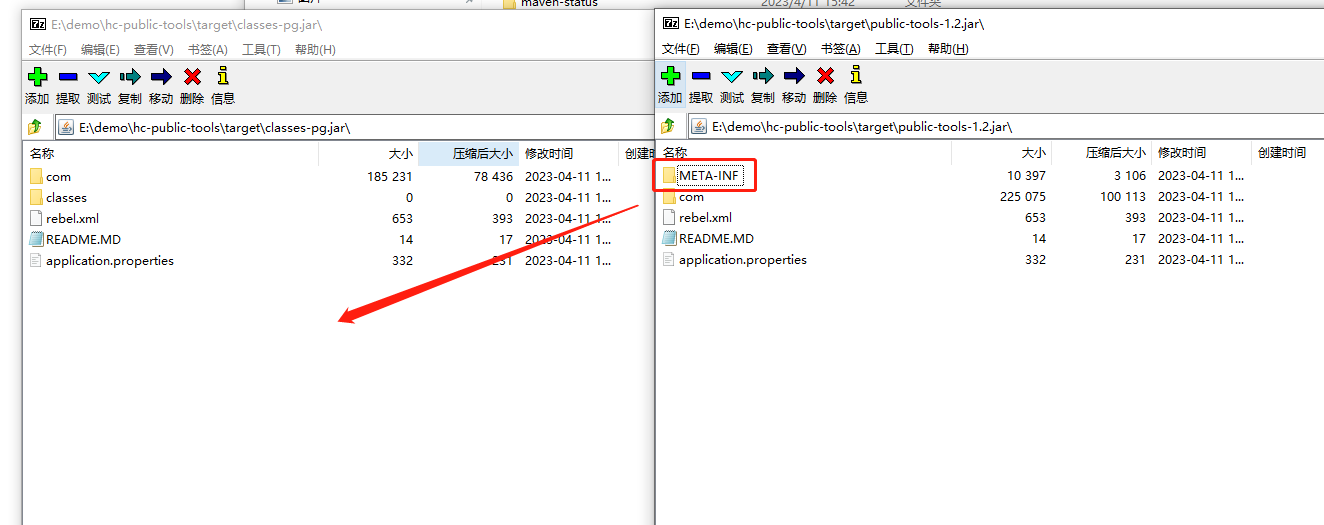Select README.MD in public-tools-1.2.jar window
Screen dimensions: 1324x525
coord(716,239)
